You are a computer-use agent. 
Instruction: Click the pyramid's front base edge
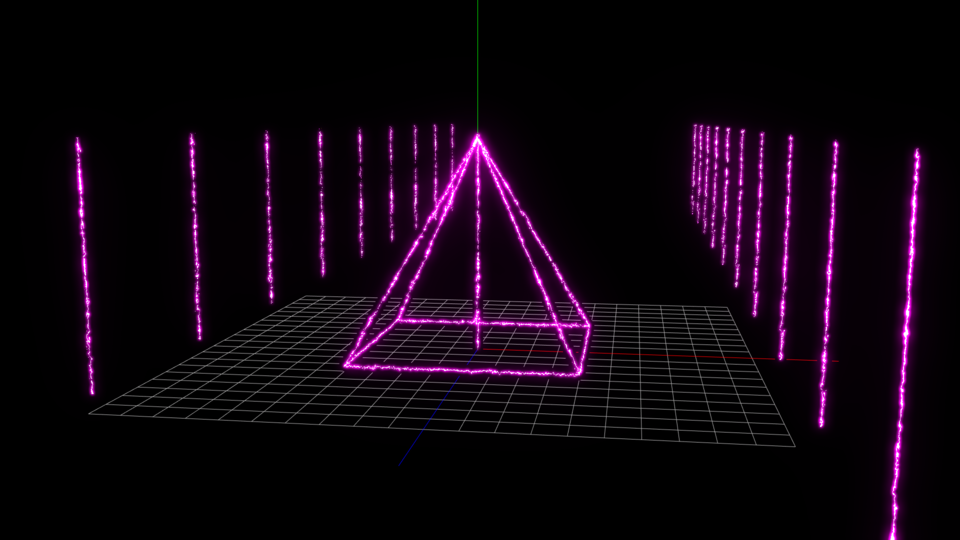[x=462, y=369]
